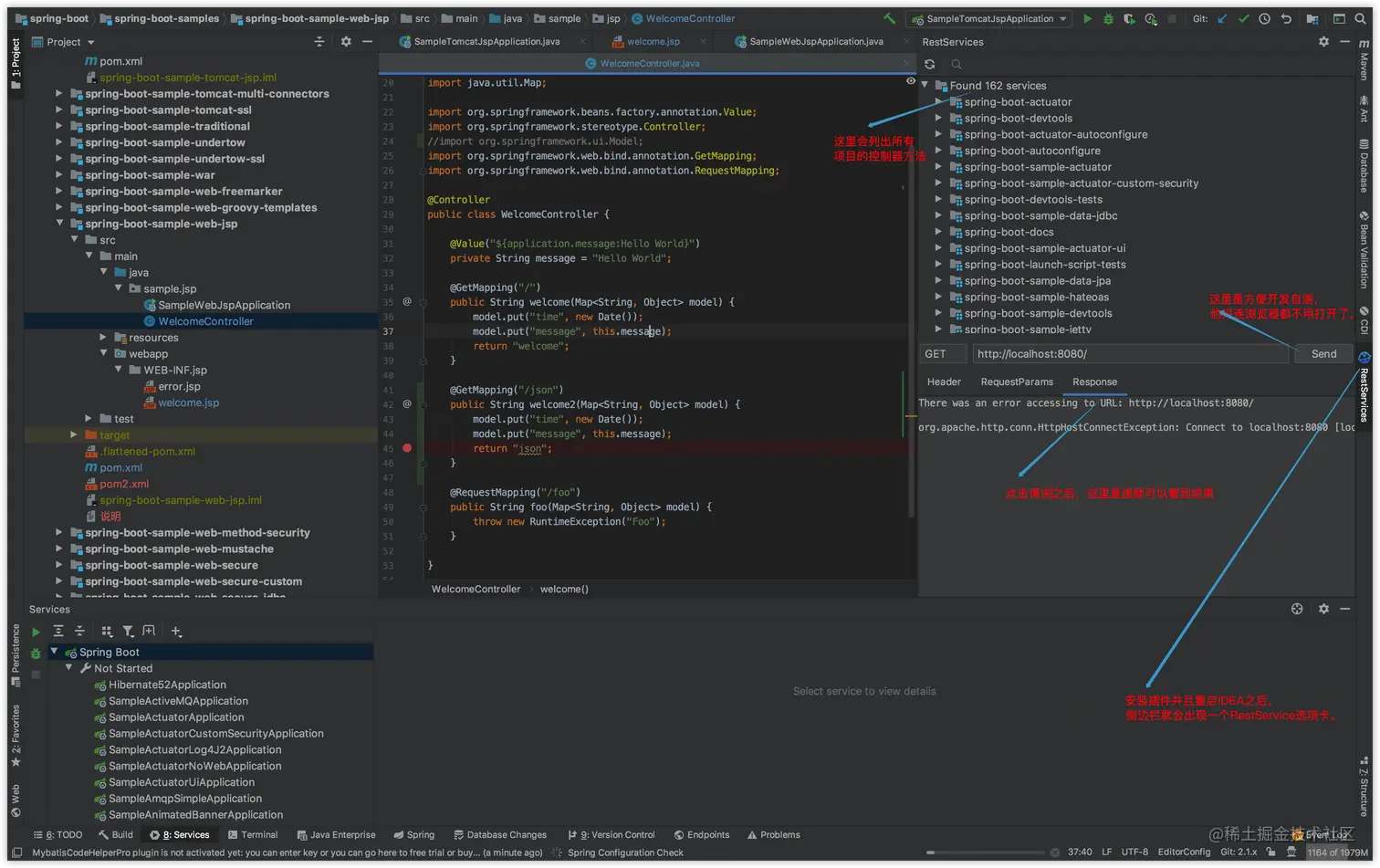Run with coverage icon in top toolbar
This screenshot has width=1380, height=868.
coord(1129,18)
